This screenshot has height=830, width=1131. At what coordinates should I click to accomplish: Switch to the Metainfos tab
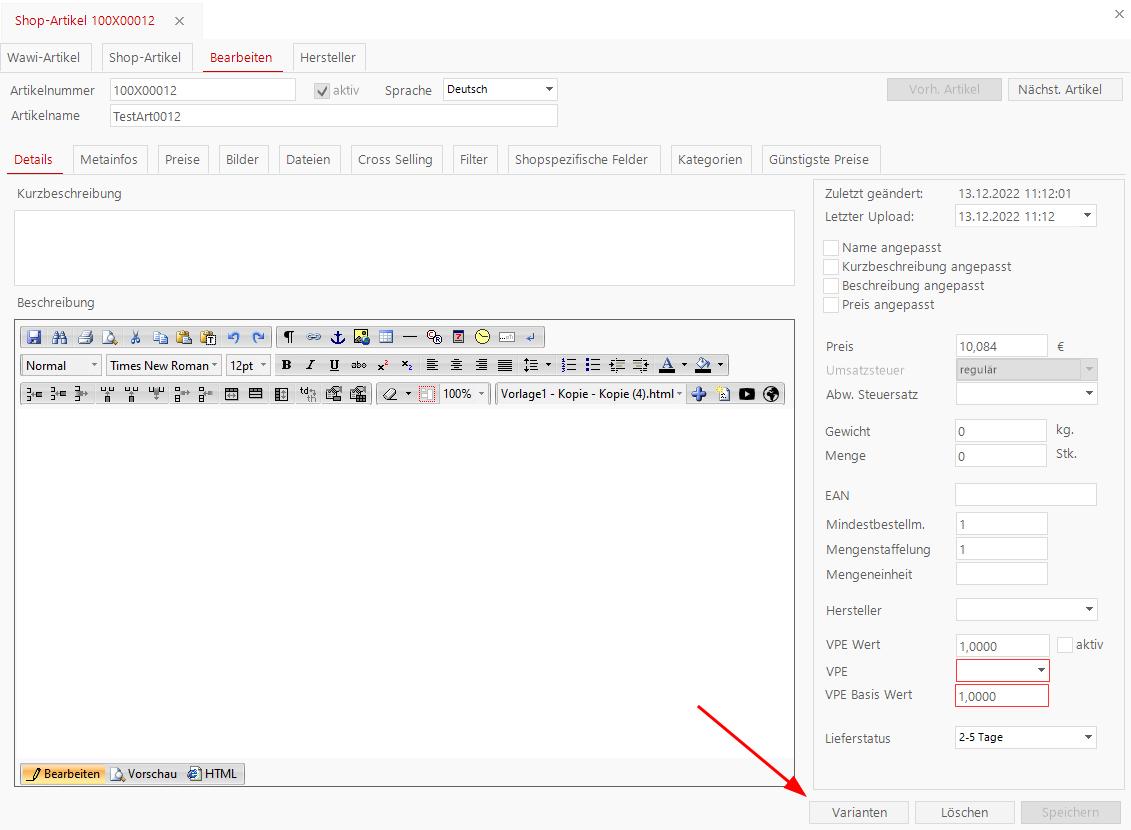click(x=109, y=160)
